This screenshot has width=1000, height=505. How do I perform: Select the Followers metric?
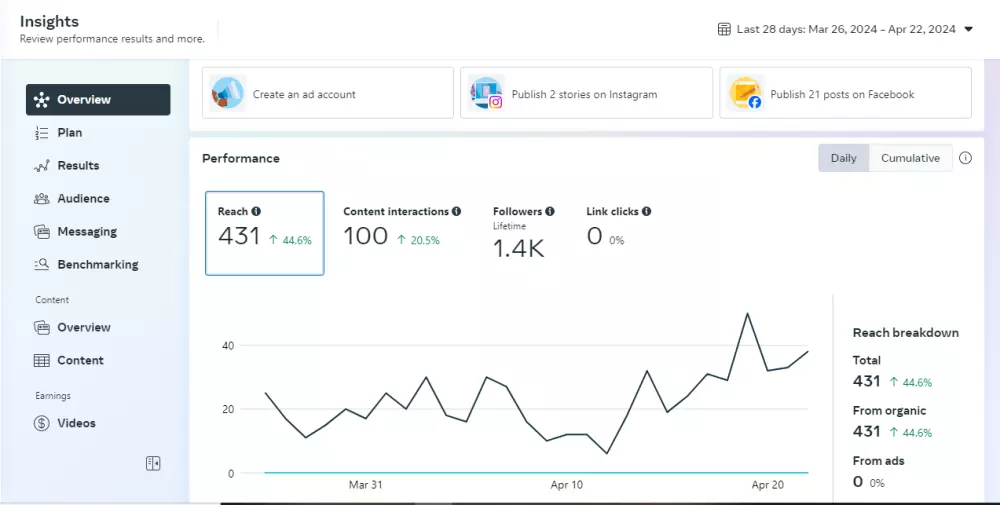point(524,233)
